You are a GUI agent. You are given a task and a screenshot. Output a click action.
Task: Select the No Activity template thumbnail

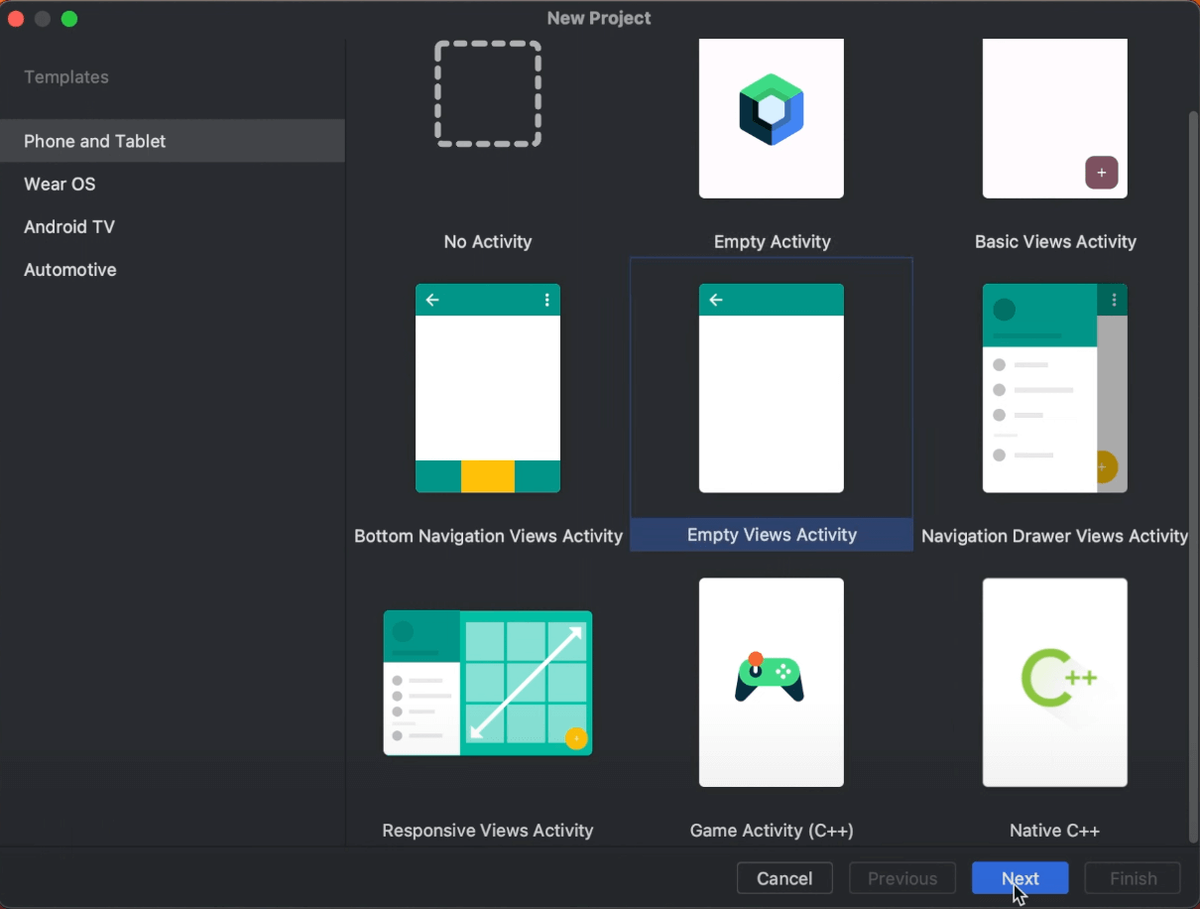(x=488, y=95)
